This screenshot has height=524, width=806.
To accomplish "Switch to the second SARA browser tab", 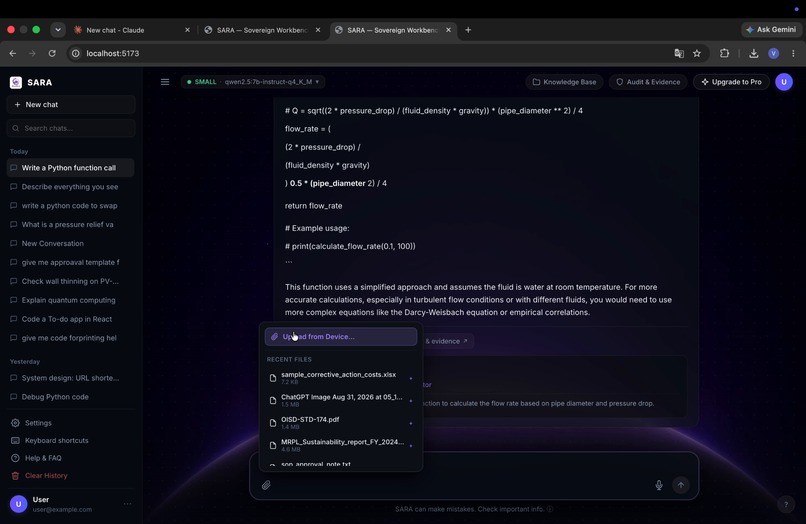I will coord(262,30).
